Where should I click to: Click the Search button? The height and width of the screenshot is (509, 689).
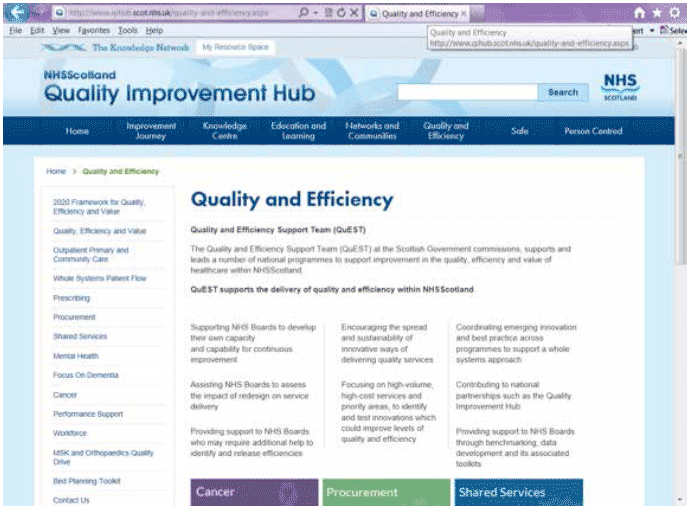point(563,92)
